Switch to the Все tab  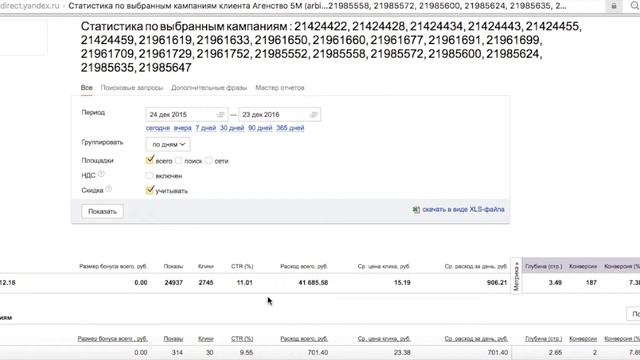87,88
